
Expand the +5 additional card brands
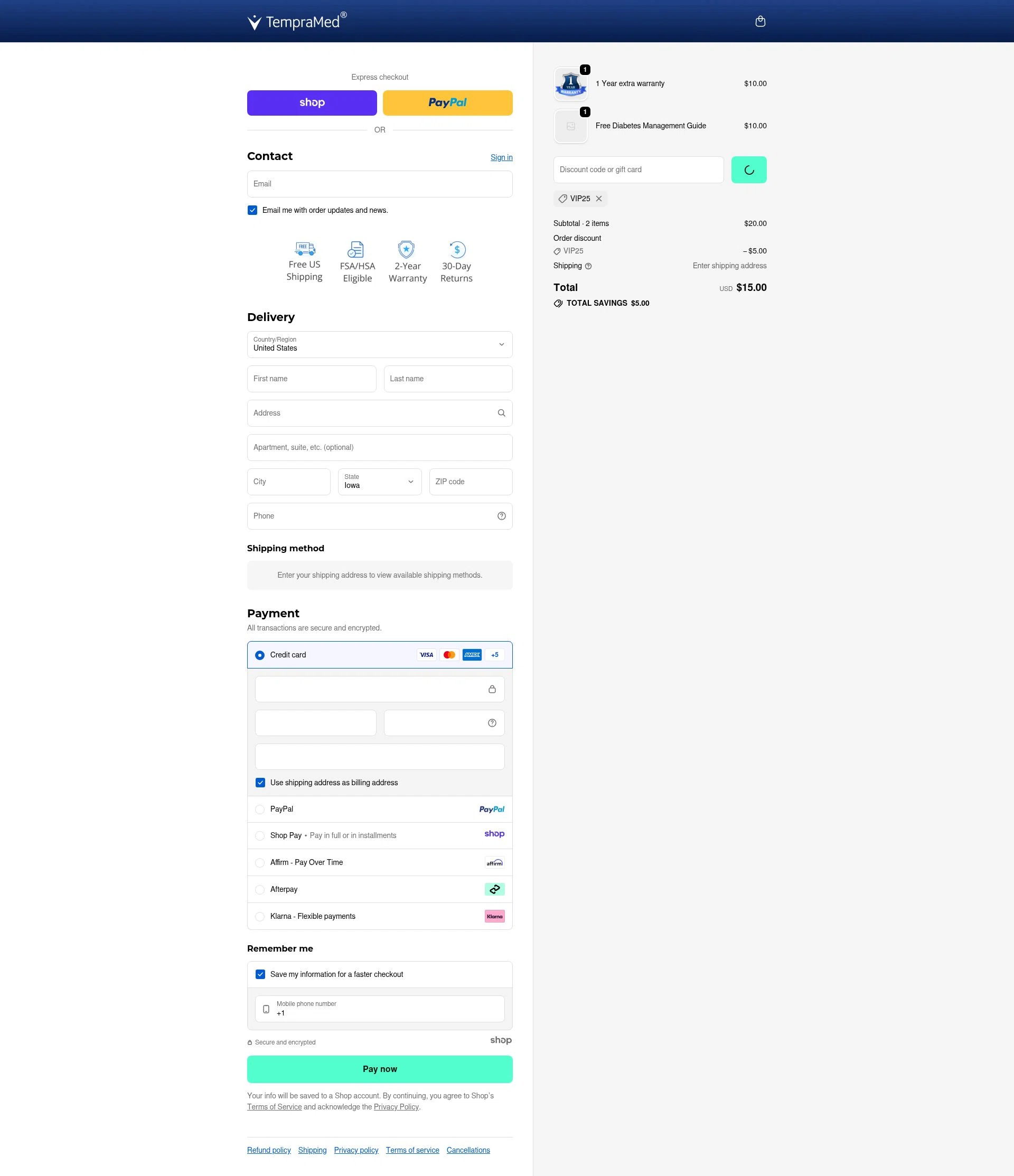tap(494, 654)
